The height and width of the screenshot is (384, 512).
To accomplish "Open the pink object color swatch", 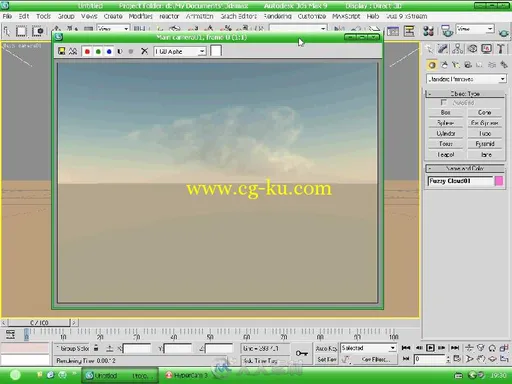I will (x=499, y=181).
